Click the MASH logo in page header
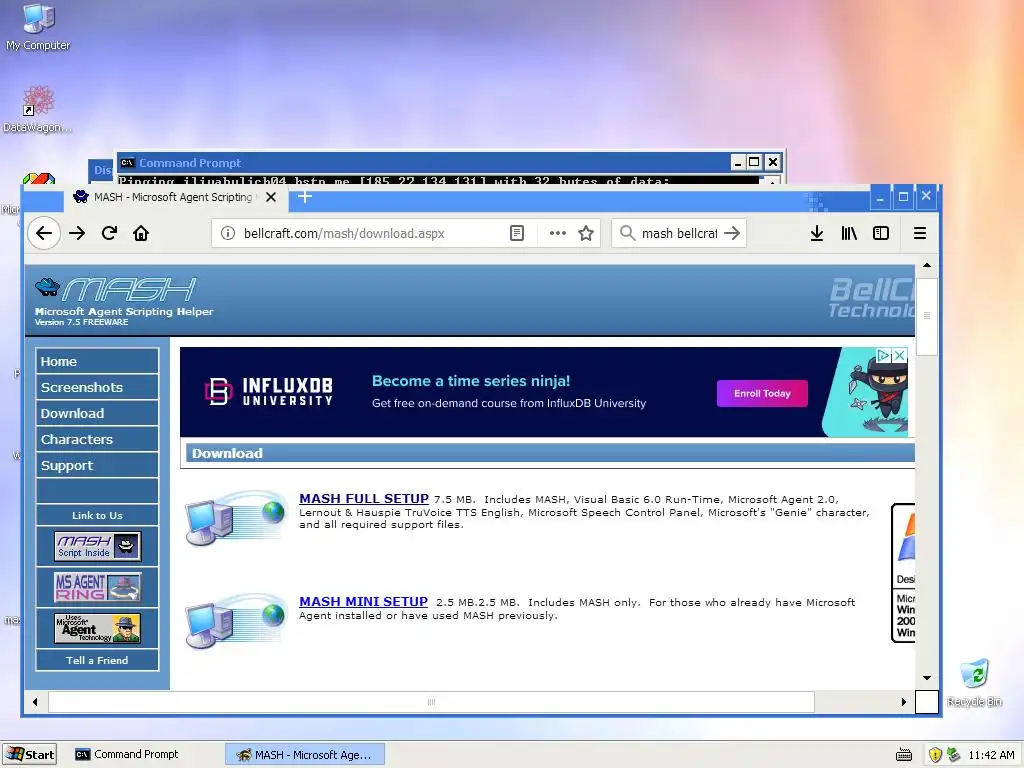Screen dimensions: 1024x768 (x=116, y=289)
